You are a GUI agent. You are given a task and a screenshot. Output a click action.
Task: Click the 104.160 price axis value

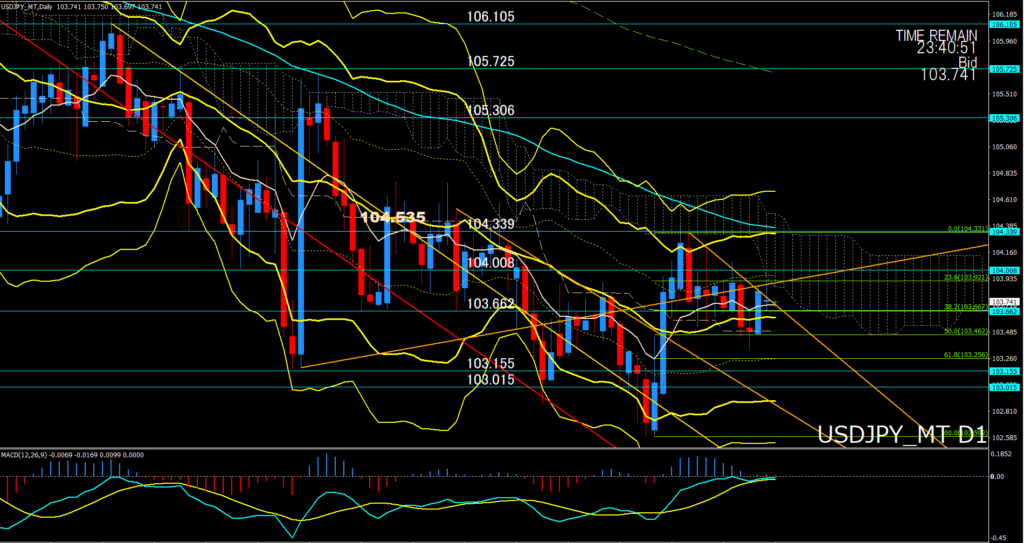point(1006,252)
